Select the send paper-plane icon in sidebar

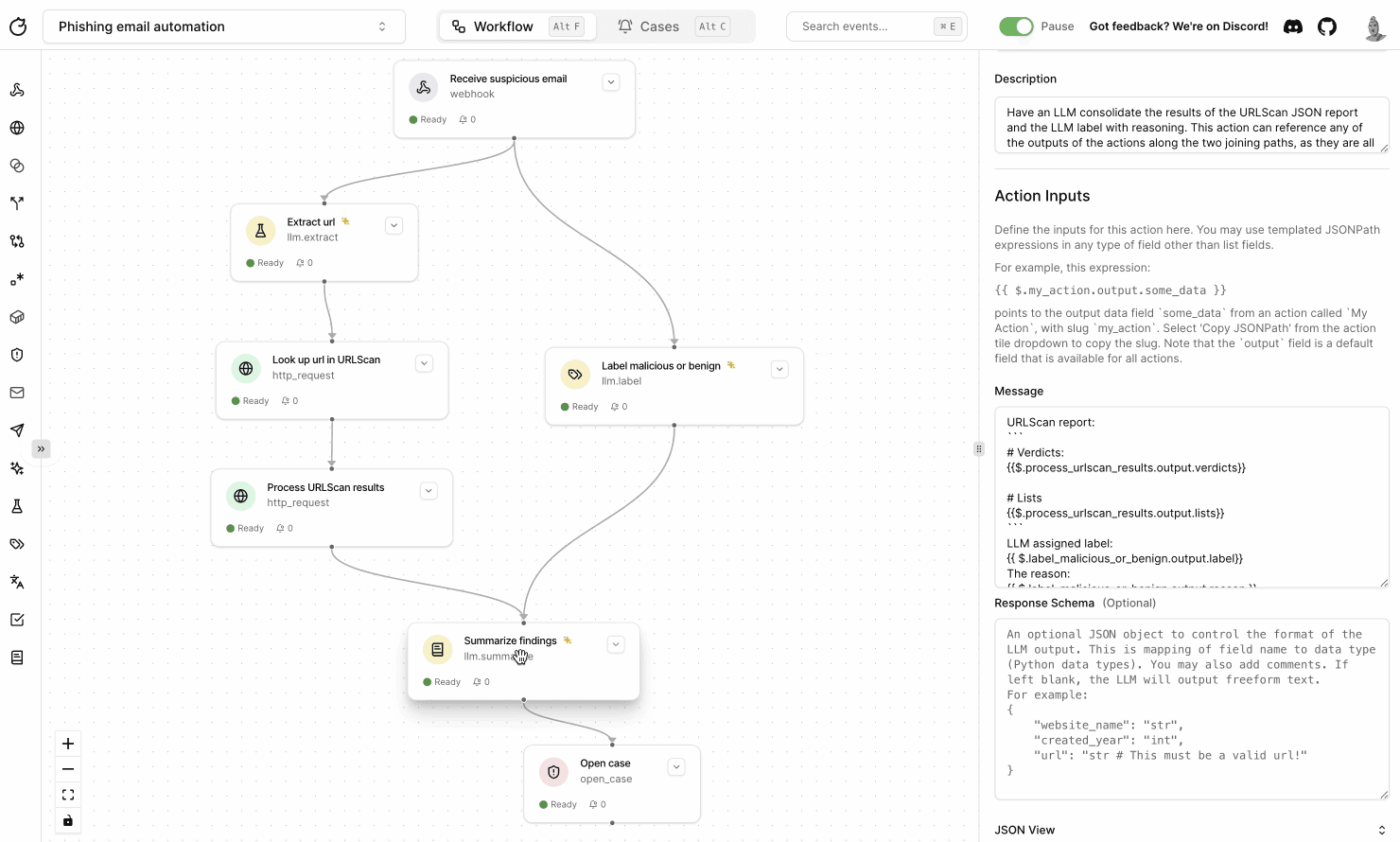click(17, 430)
